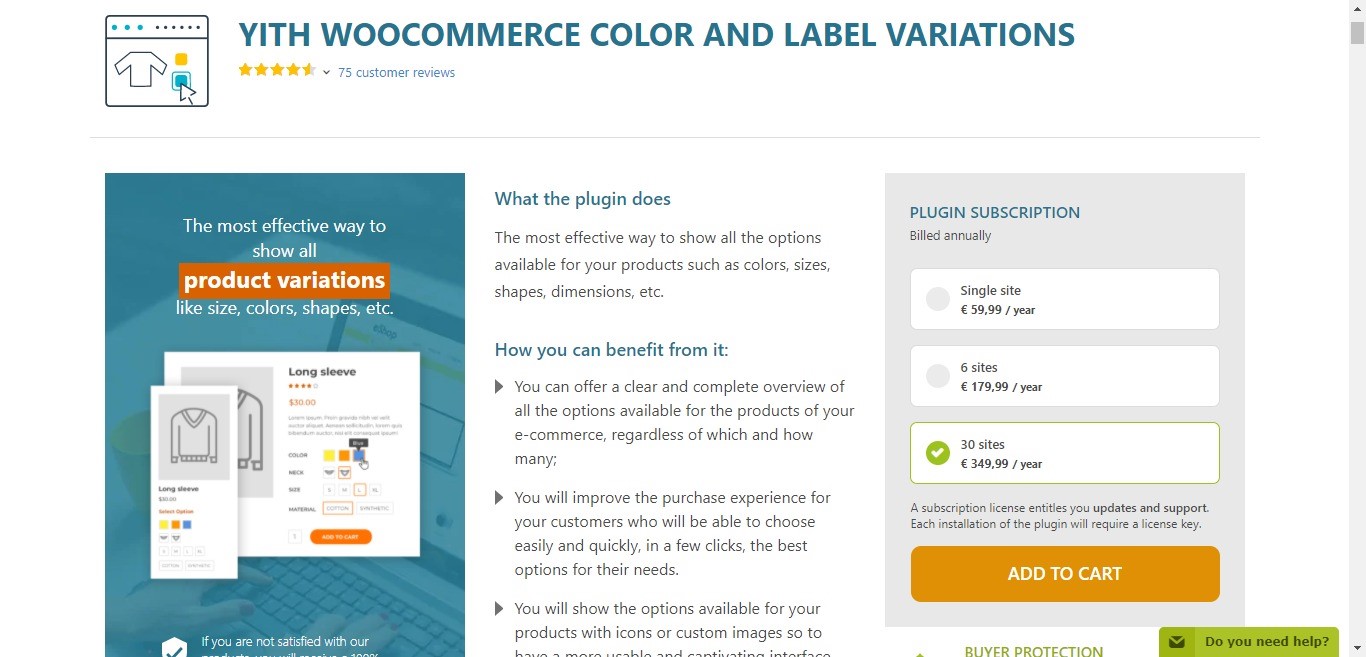Choose the 6 sites subscription plan

[938, 376]
